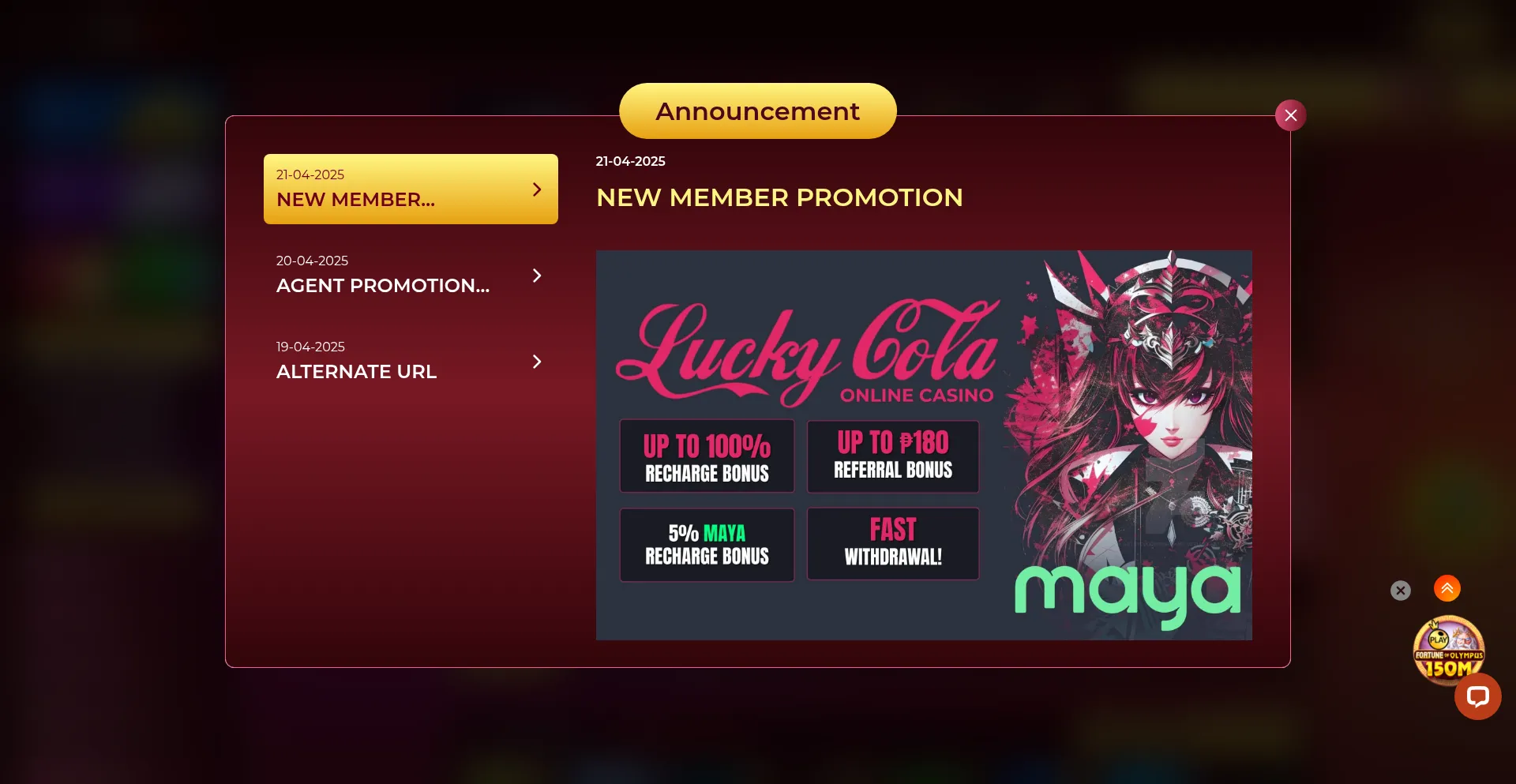Dismiss the floating Fortune of Olympus widget
Image resolution: width=1516 pixels, height=784 pixels.
[x=1400, y=591]
